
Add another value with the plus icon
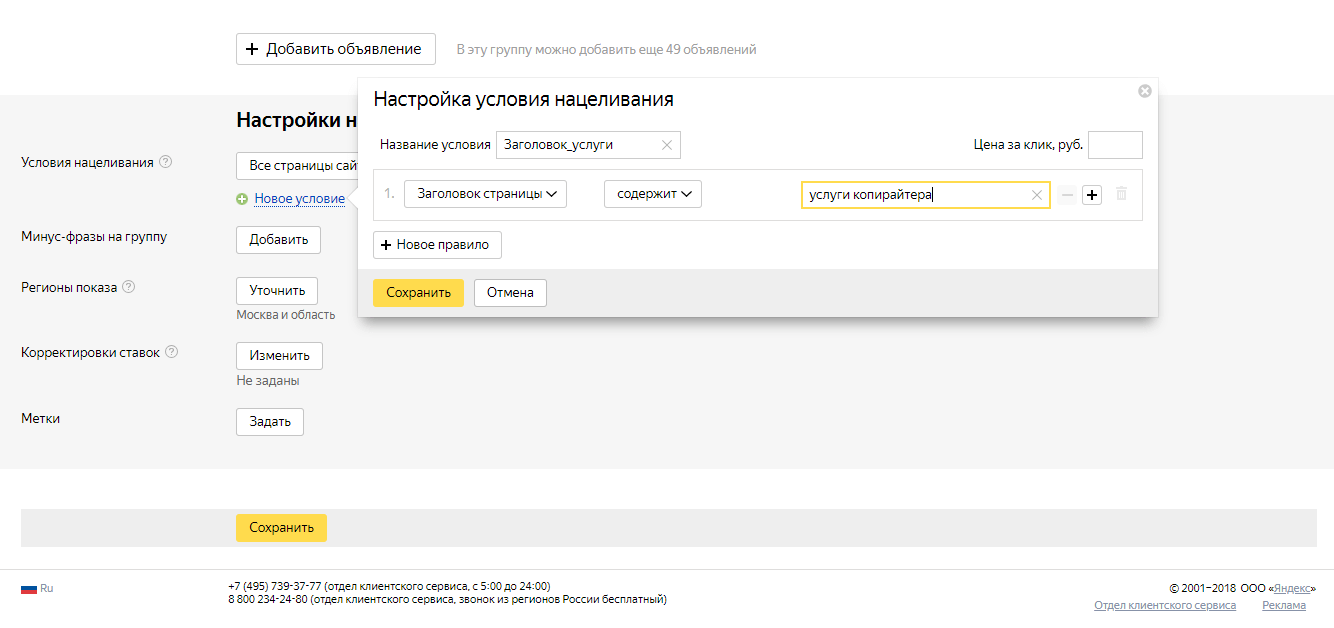pos(1091,193)
